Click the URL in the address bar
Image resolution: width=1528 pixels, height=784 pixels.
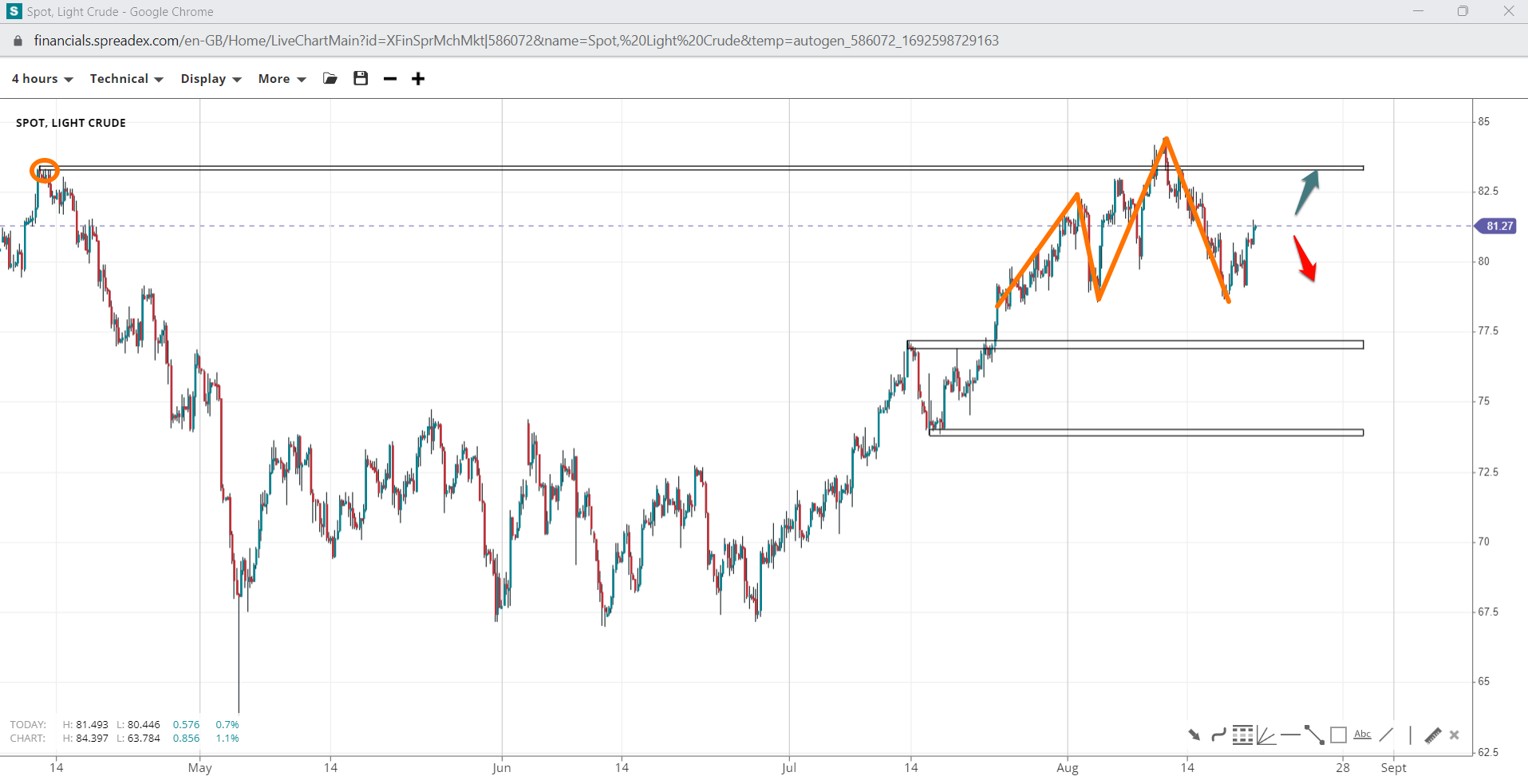[x=517, y=40]
